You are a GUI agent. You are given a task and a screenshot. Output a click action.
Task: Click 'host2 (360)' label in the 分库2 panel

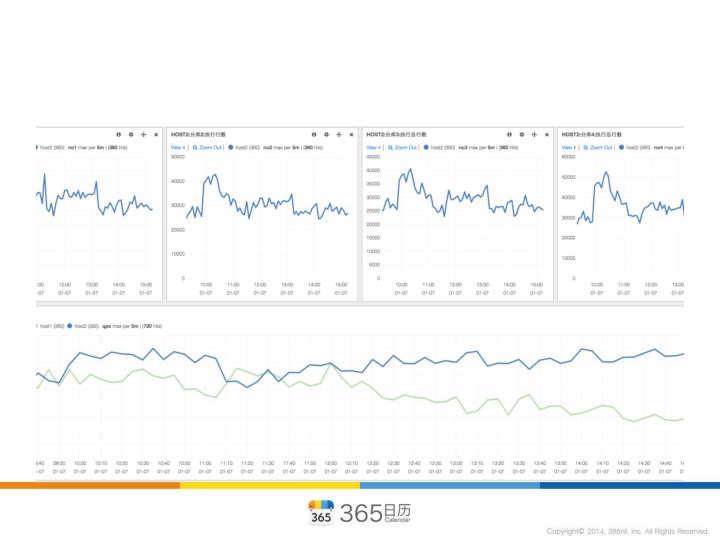pos(248,147)
